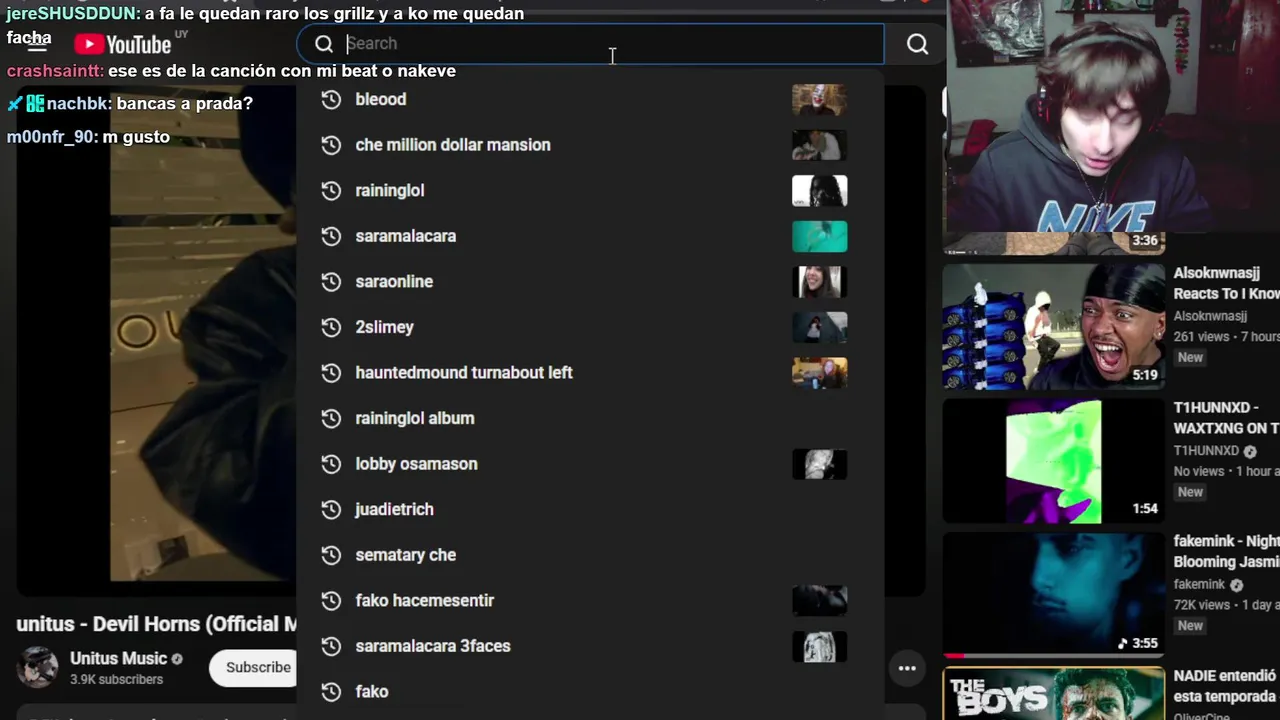Click history clock icon beside 'fako hacemesentir'
Image resolution: width=1280 pixels, height=720 pixels.
pyautogui.click(x=331, y=600)
